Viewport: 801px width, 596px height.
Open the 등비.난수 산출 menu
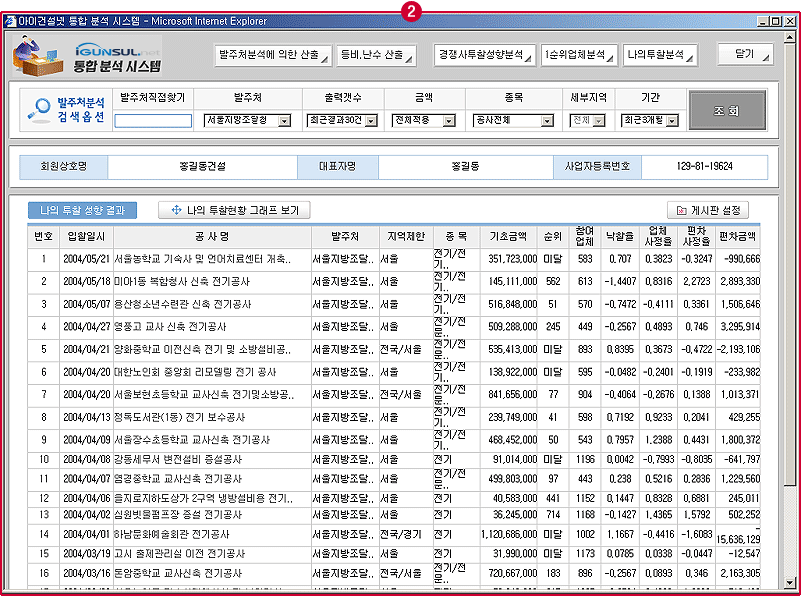tap(376, 55)
